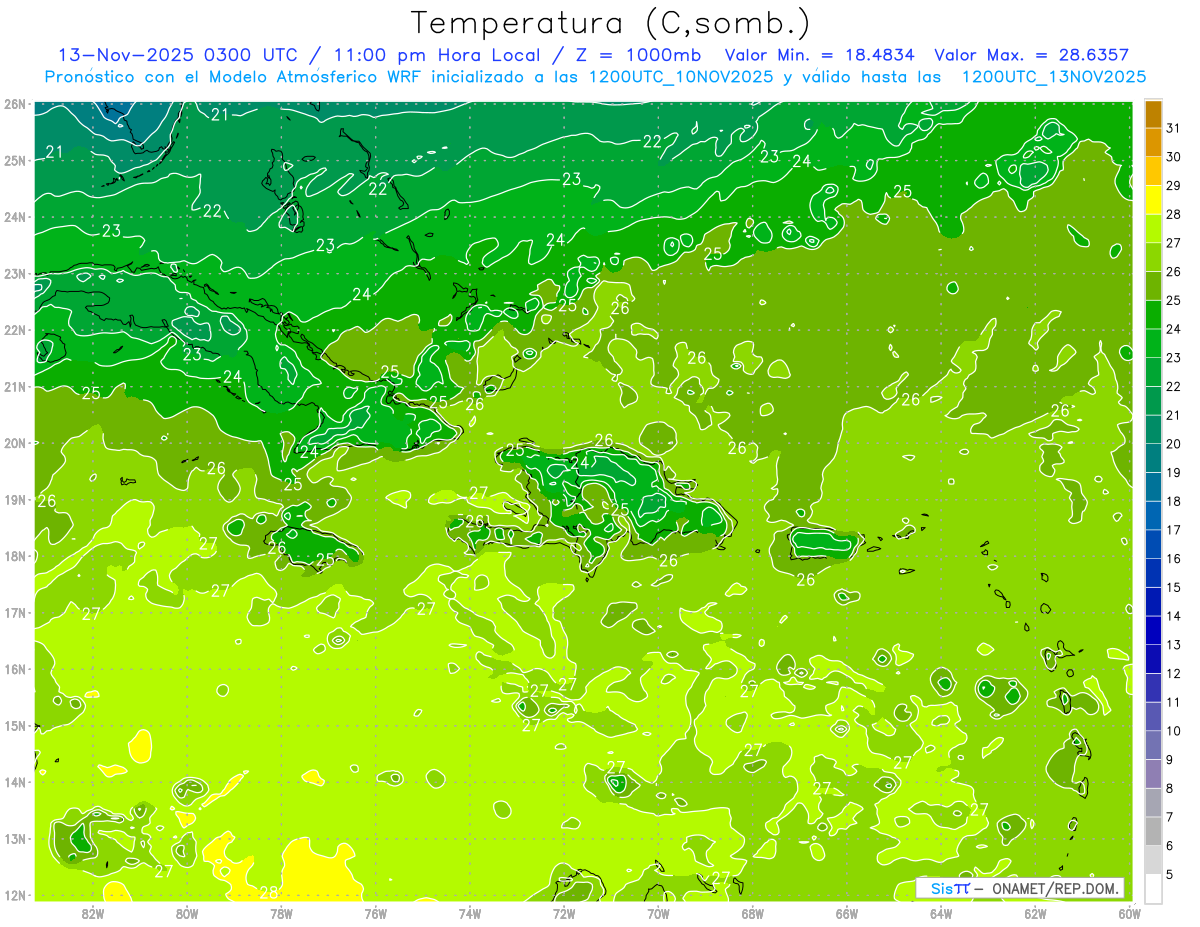
Task: Click the '60W' longitude label
Action: click(x=1129, y=912)
